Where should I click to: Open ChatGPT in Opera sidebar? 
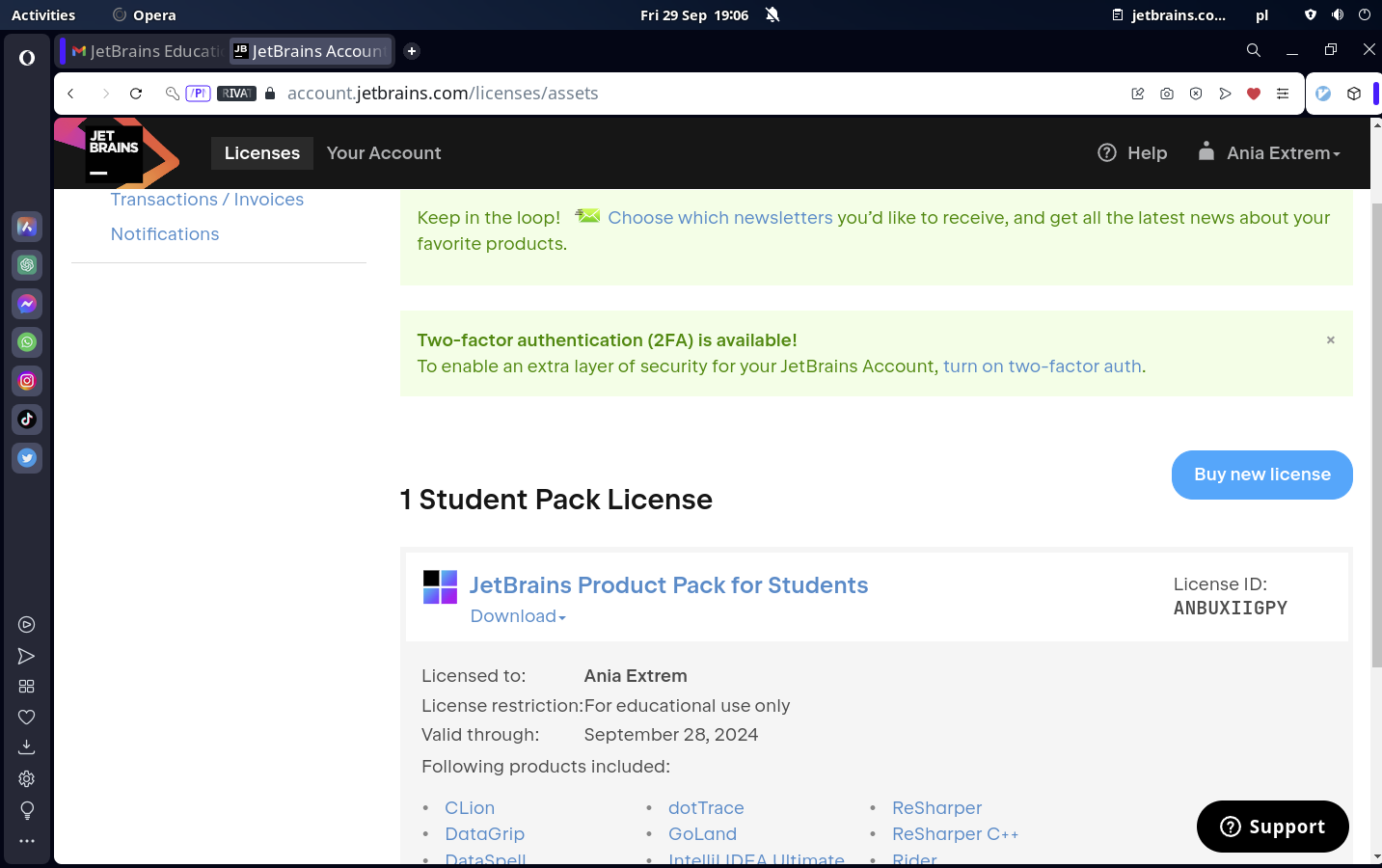point(27,265)
